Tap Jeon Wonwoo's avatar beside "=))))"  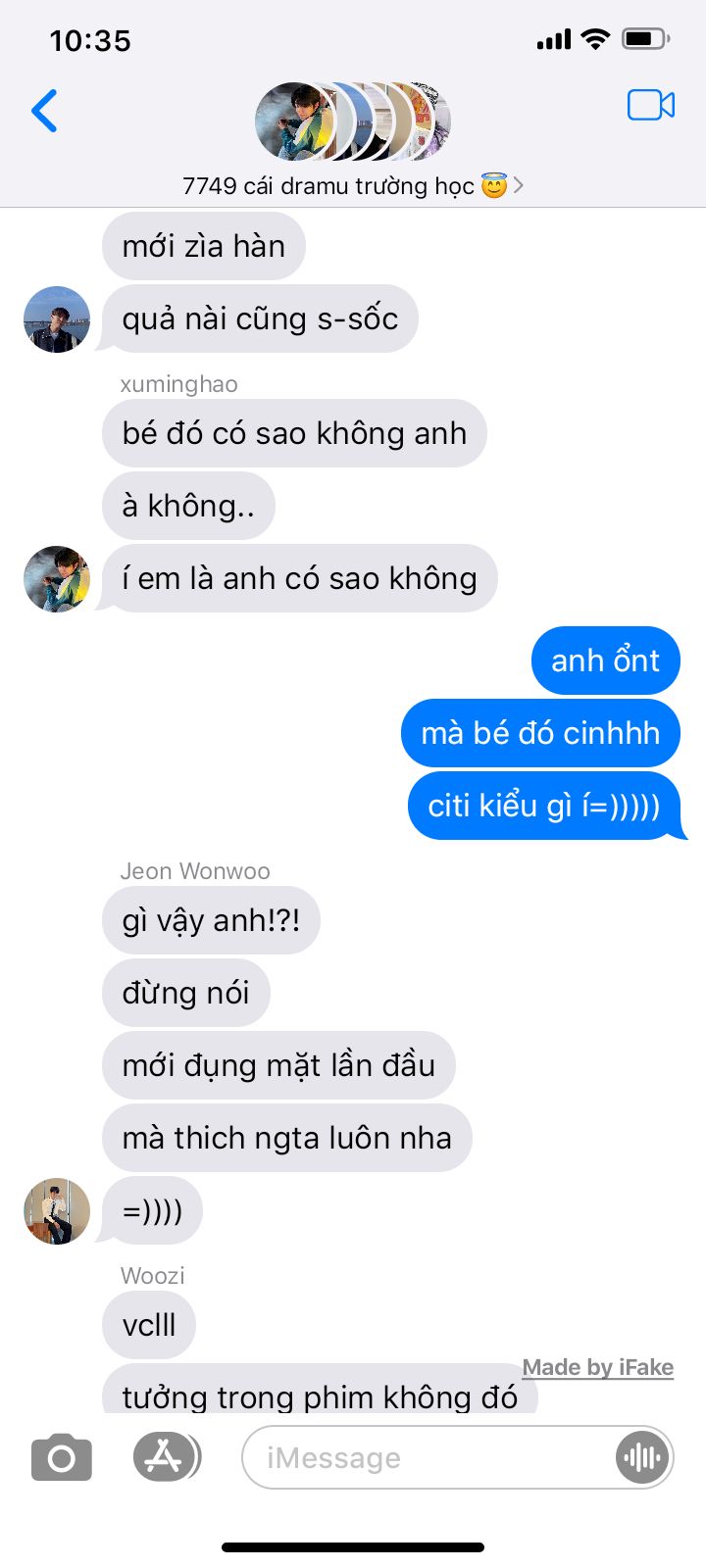pos(57,1211)
